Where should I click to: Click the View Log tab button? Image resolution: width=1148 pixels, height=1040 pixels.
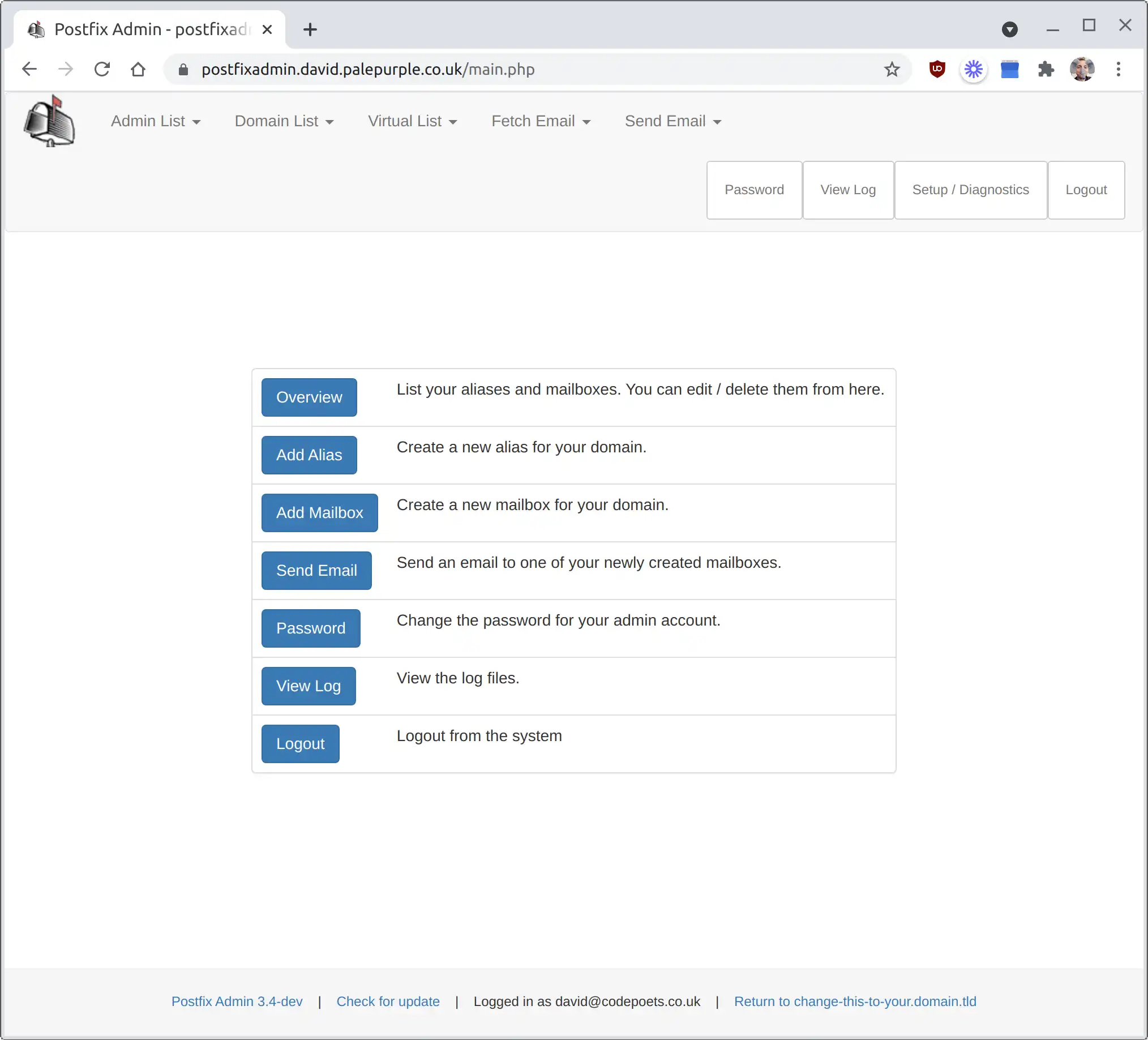pyautogui.click(x=848, y=190)
